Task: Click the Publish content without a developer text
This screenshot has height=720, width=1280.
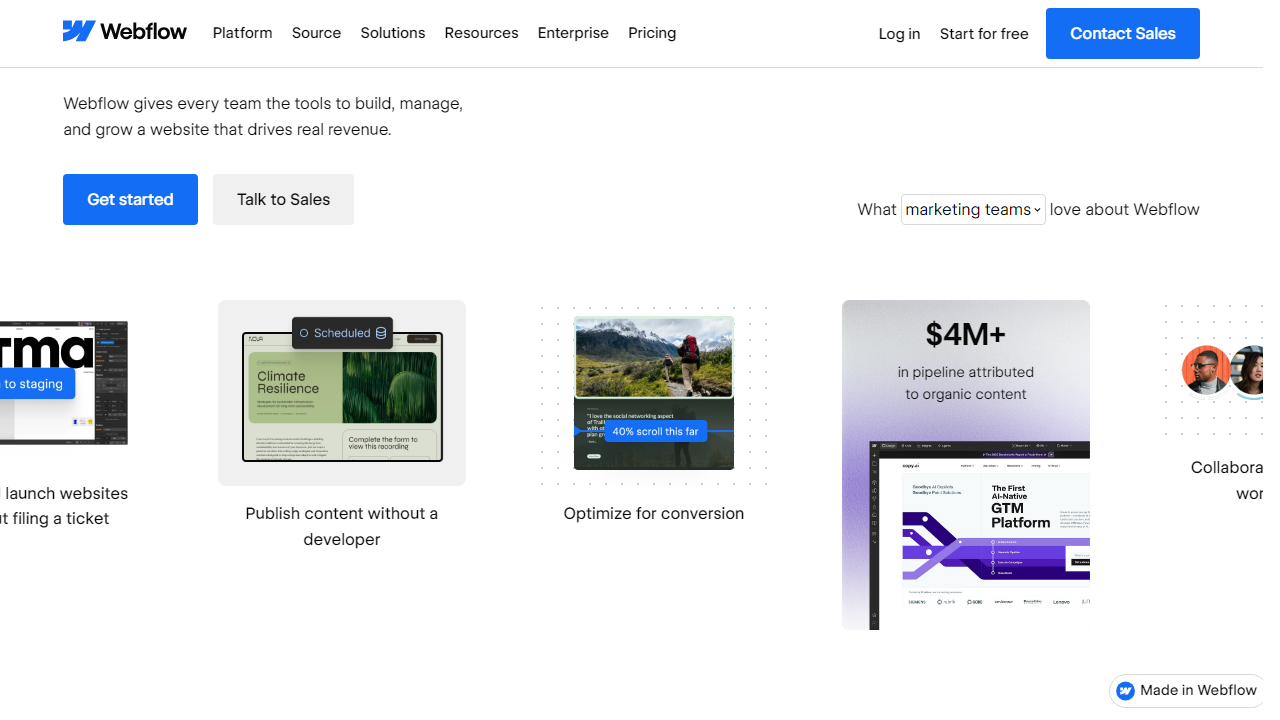Action: point(342,526)
